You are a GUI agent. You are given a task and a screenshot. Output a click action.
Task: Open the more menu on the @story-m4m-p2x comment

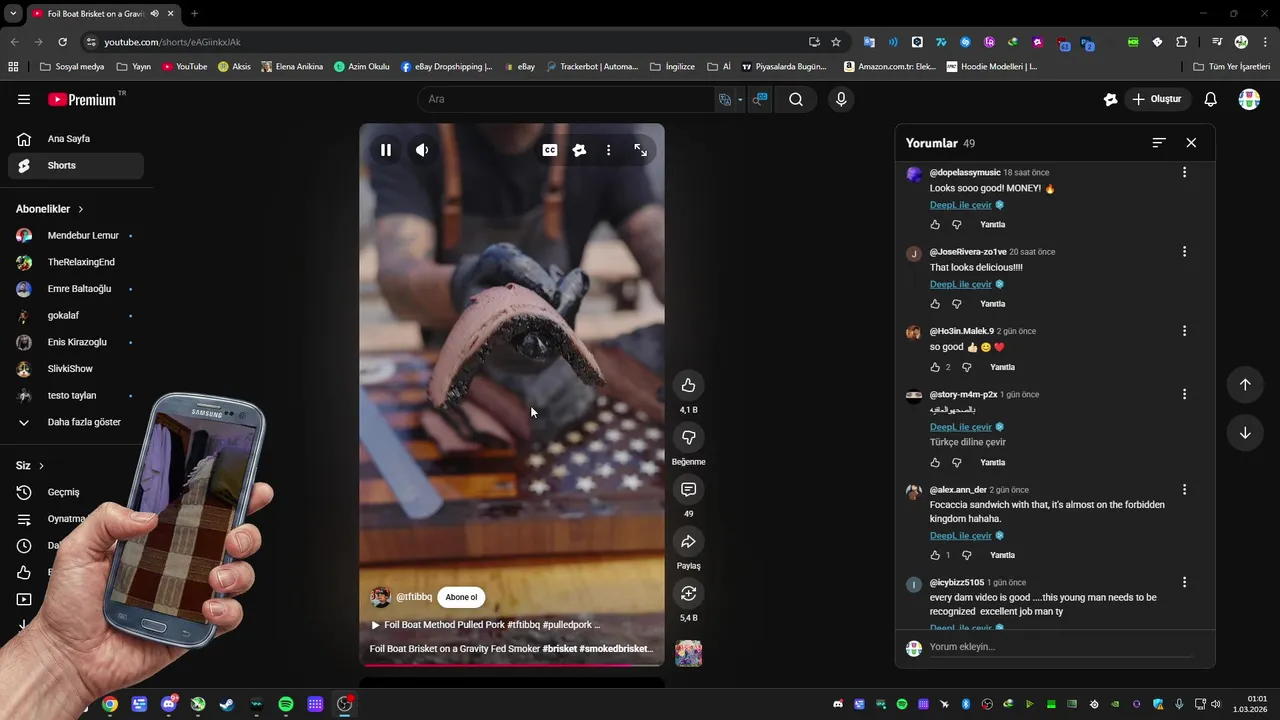click(1184, 395)
